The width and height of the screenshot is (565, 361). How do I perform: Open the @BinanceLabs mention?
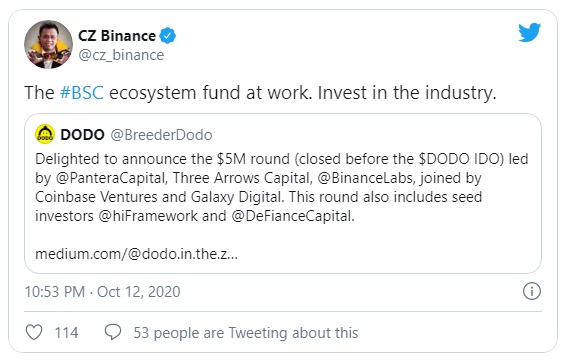point(365,178)
